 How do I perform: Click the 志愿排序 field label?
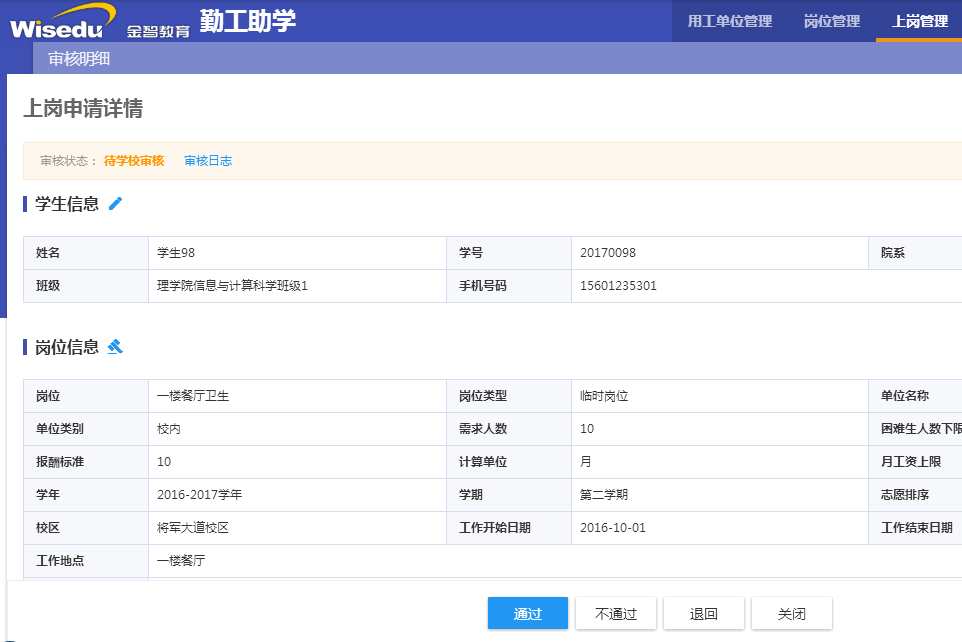pos(905,495)
